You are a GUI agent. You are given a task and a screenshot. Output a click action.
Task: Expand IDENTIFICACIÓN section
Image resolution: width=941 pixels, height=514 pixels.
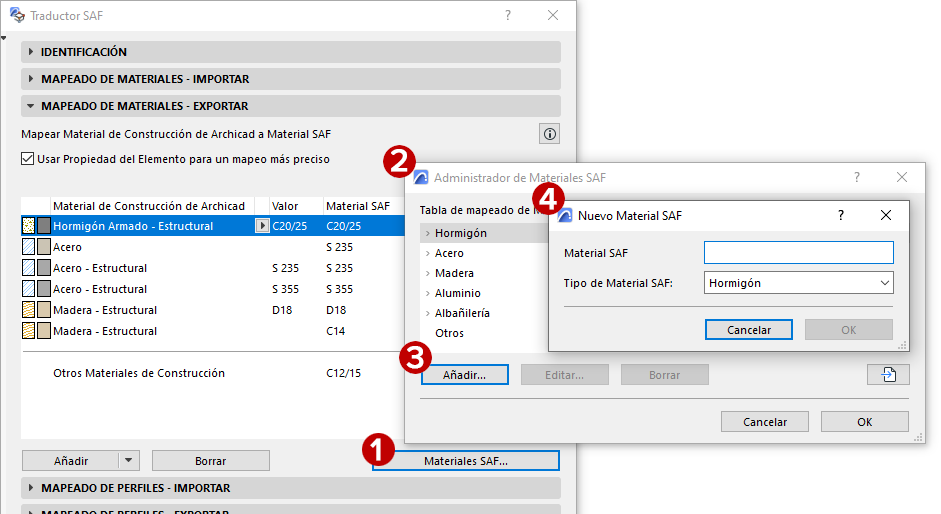click(x=31, y=52)
